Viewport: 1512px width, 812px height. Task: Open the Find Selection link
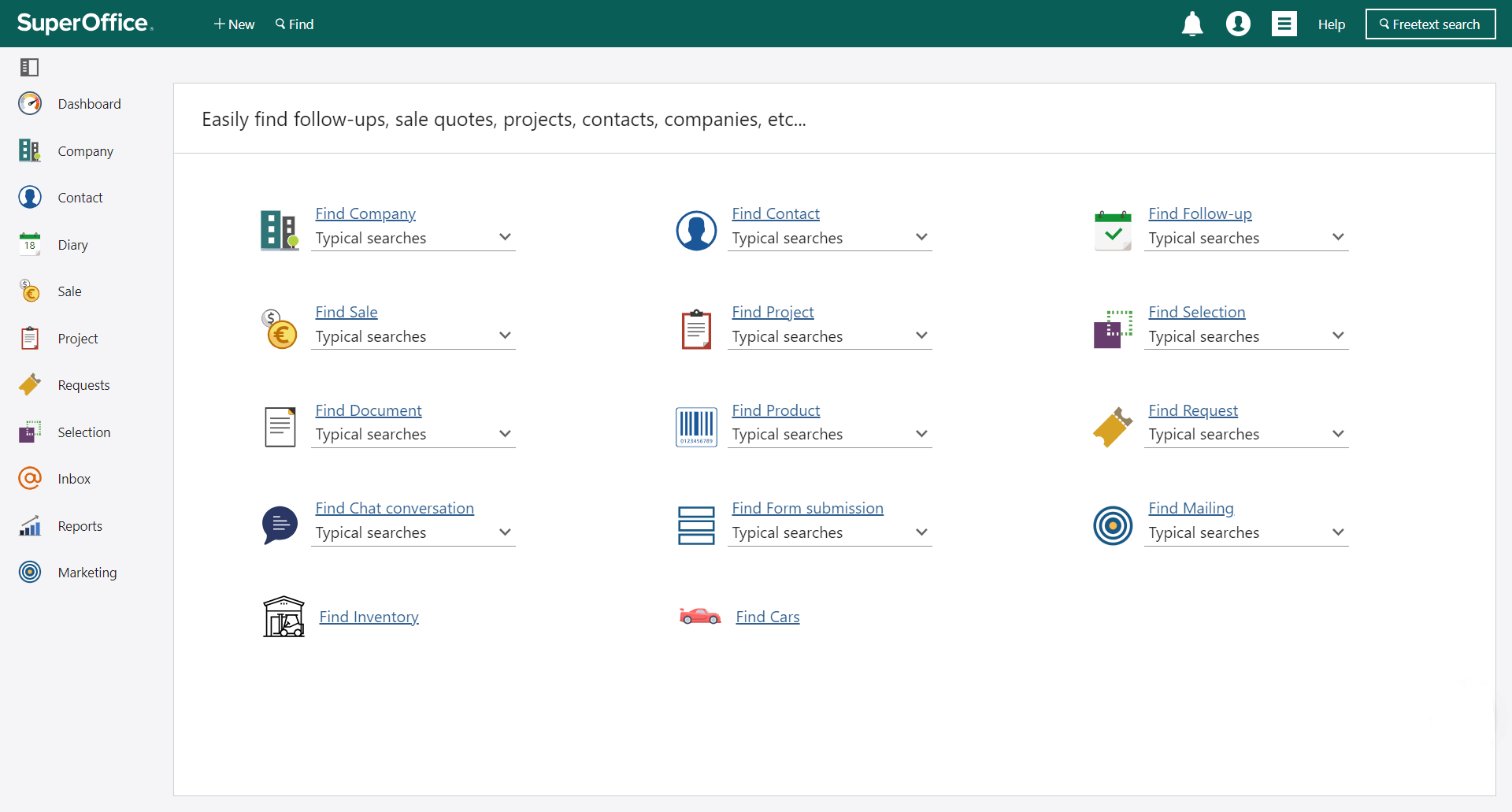pos(1197,312)
